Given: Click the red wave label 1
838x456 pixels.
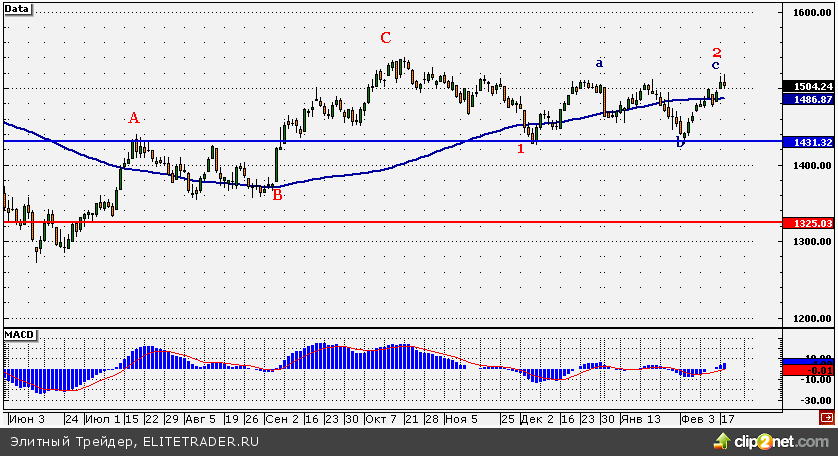Looking at the screenshot, I should (520, 149).
